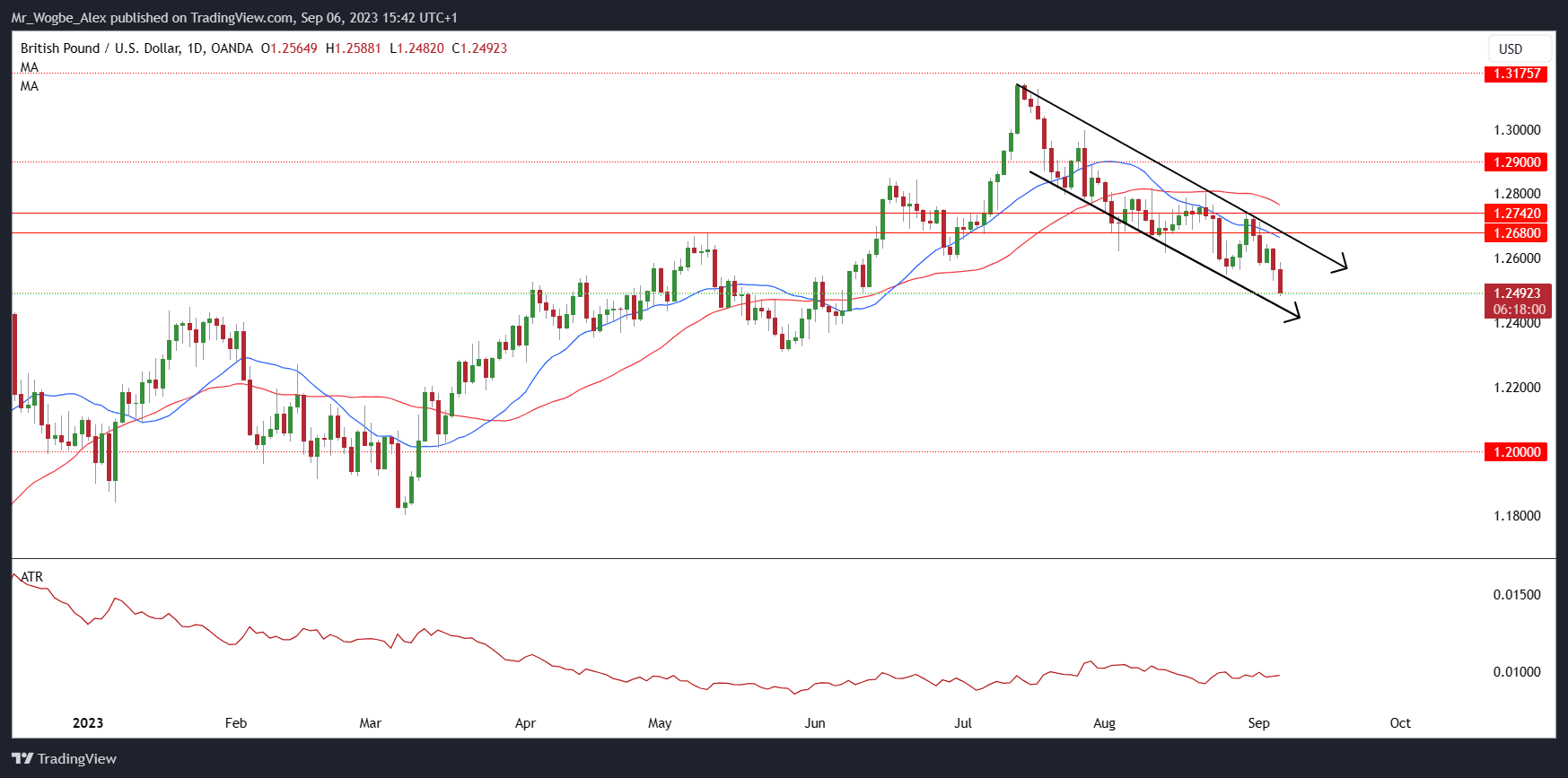Click the 2023 label on time axis
1568x778 pixels.
pyautogui.click(x=88, y=723)
